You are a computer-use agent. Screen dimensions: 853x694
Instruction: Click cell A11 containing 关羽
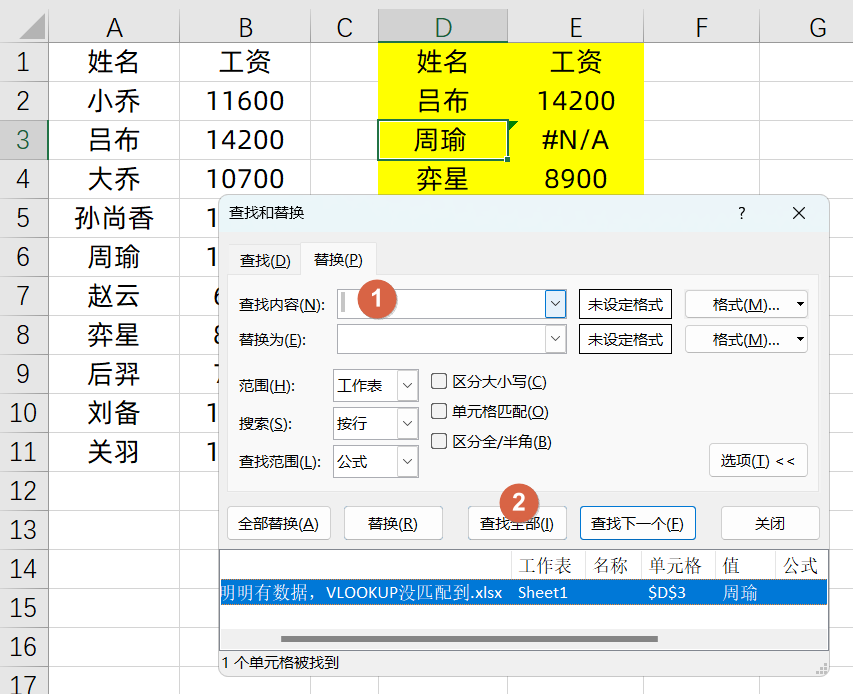114,452
